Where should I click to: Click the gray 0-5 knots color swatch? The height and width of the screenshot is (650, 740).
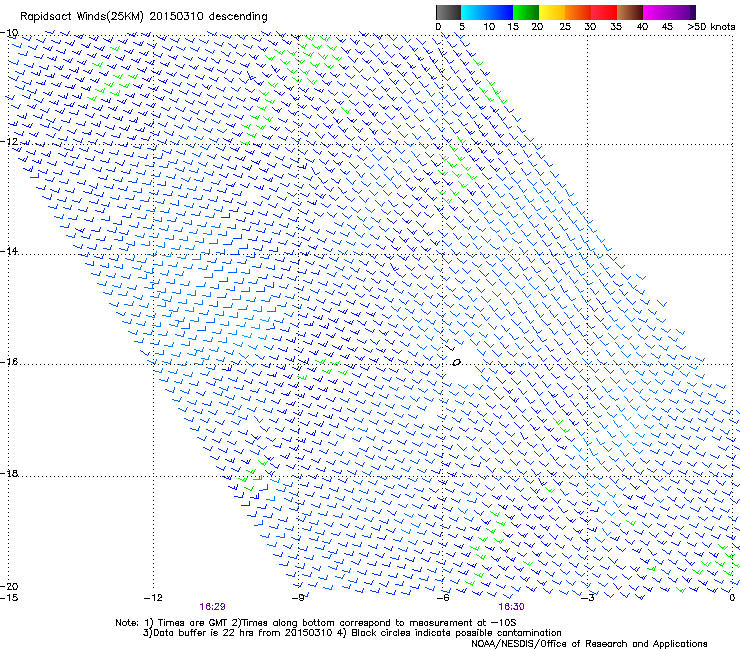(x=448, y=12)
